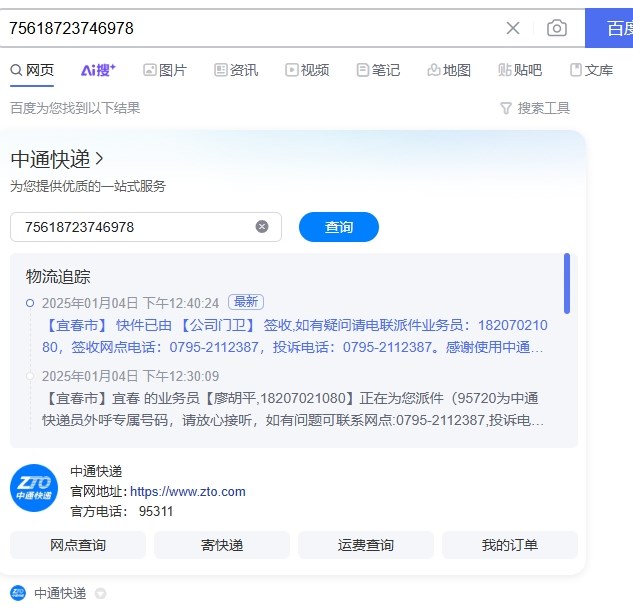
Task: Select the 网页 tab
Action: (32, 70)
